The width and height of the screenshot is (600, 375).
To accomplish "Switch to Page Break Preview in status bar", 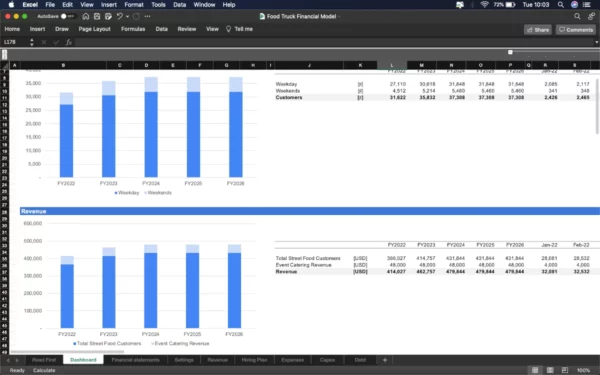I will tap(564, 370).
